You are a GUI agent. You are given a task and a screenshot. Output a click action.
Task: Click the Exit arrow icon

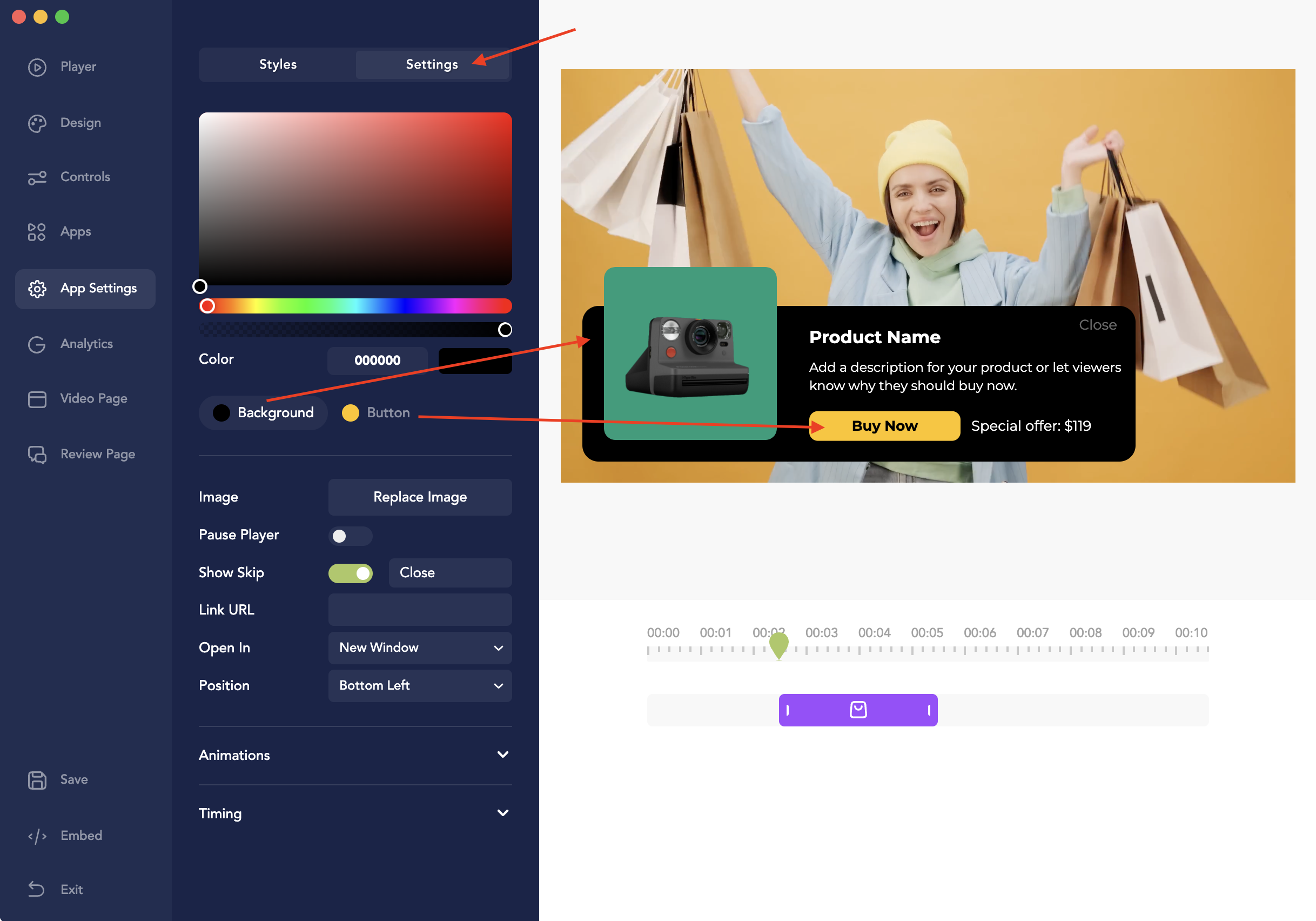pos(36,889)
